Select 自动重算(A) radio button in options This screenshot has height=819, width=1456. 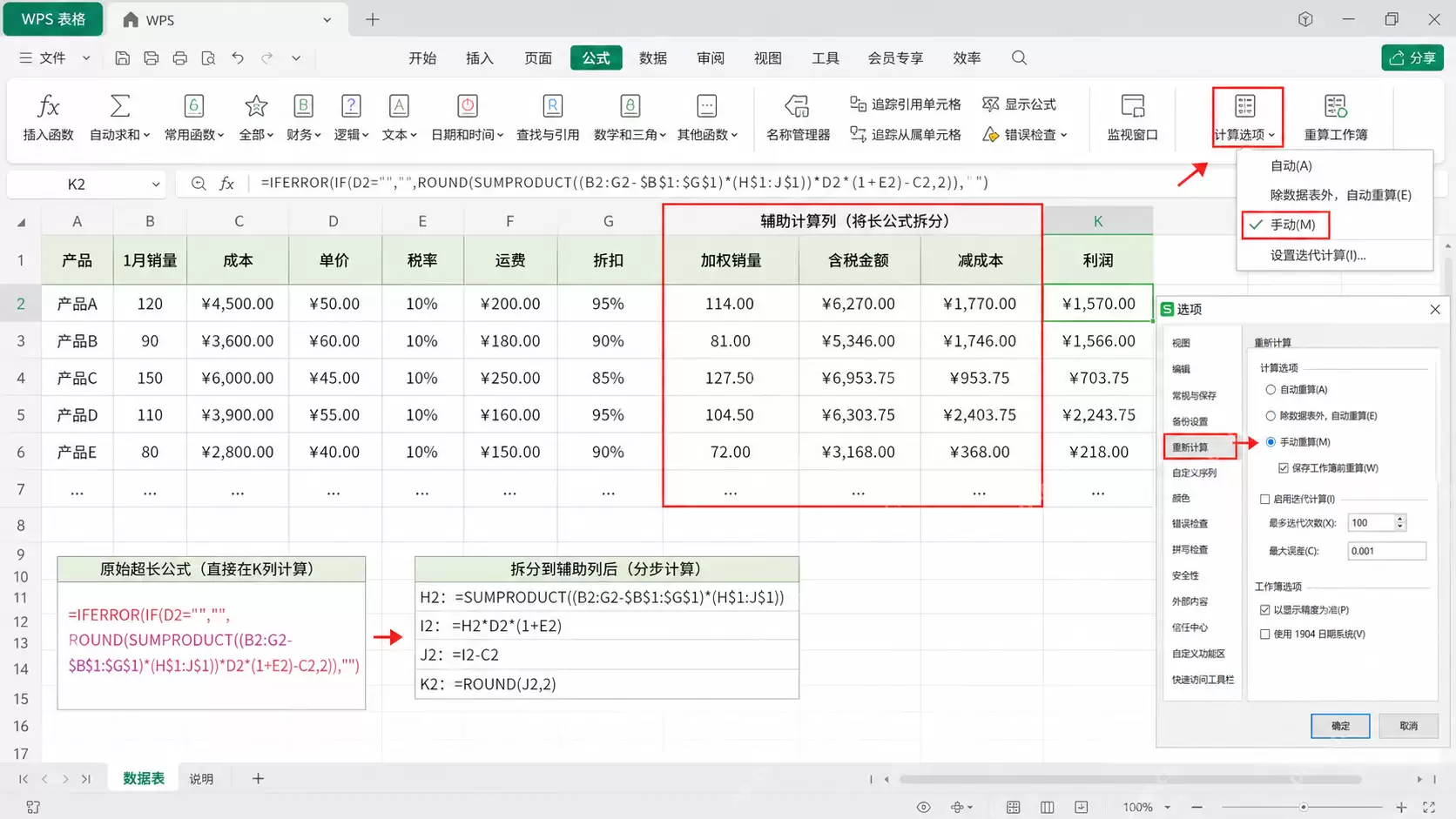(x=1271, y=390)
